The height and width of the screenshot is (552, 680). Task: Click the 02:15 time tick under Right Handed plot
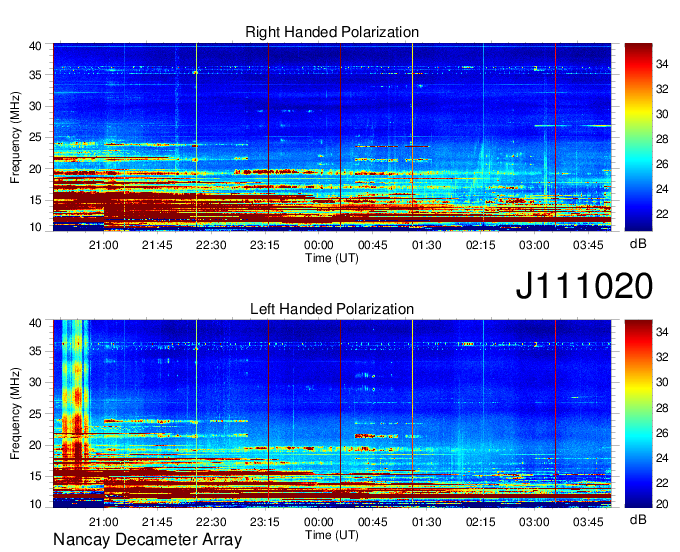click(481, 245)
